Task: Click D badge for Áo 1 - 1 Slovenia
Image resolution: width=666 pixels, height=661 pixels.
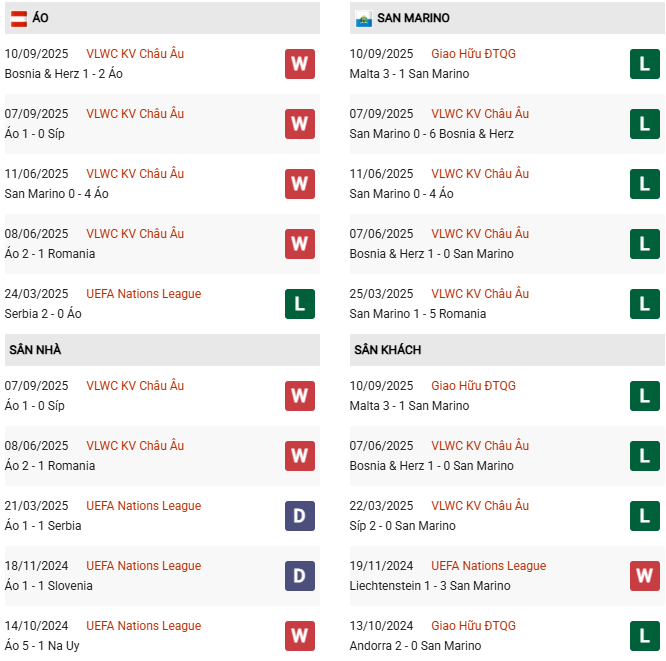Action: pos(300,576)
